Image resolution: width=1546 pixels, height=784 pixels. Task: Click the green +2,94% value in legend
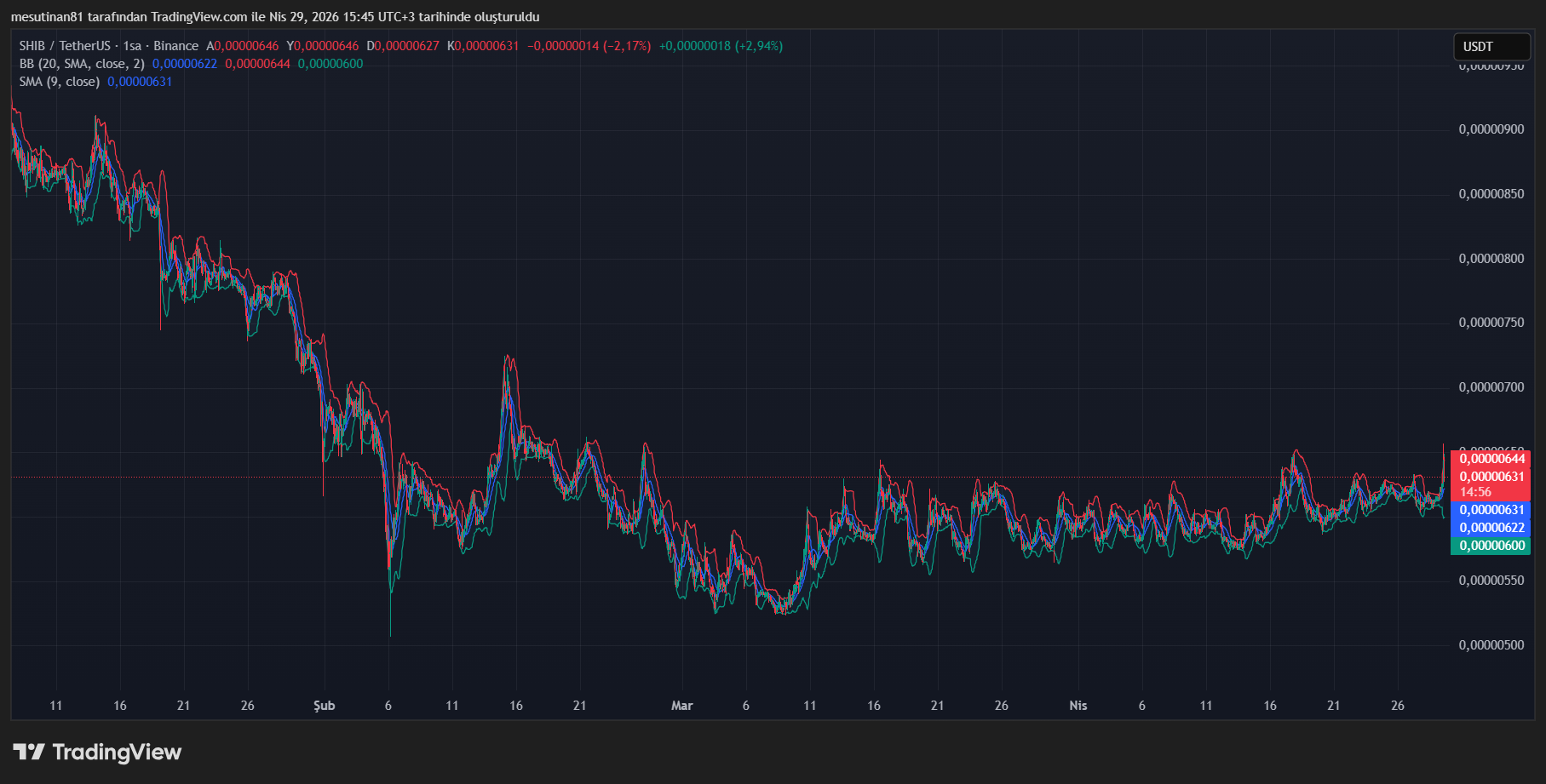757,46
